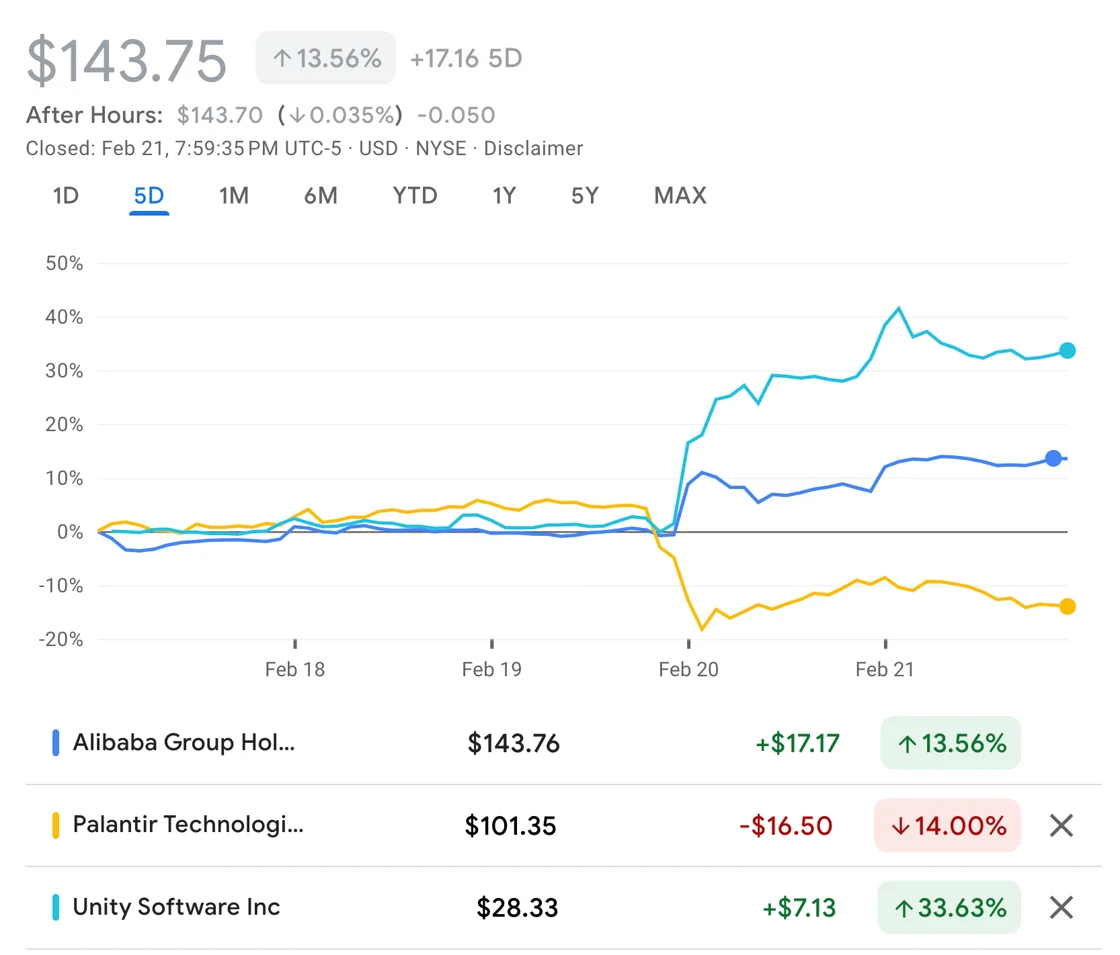Screen dimensions: 1120x955
Task: Click Alibaba's green 13.56% badge
Action: pyautogui.click(x=951, y=743)
